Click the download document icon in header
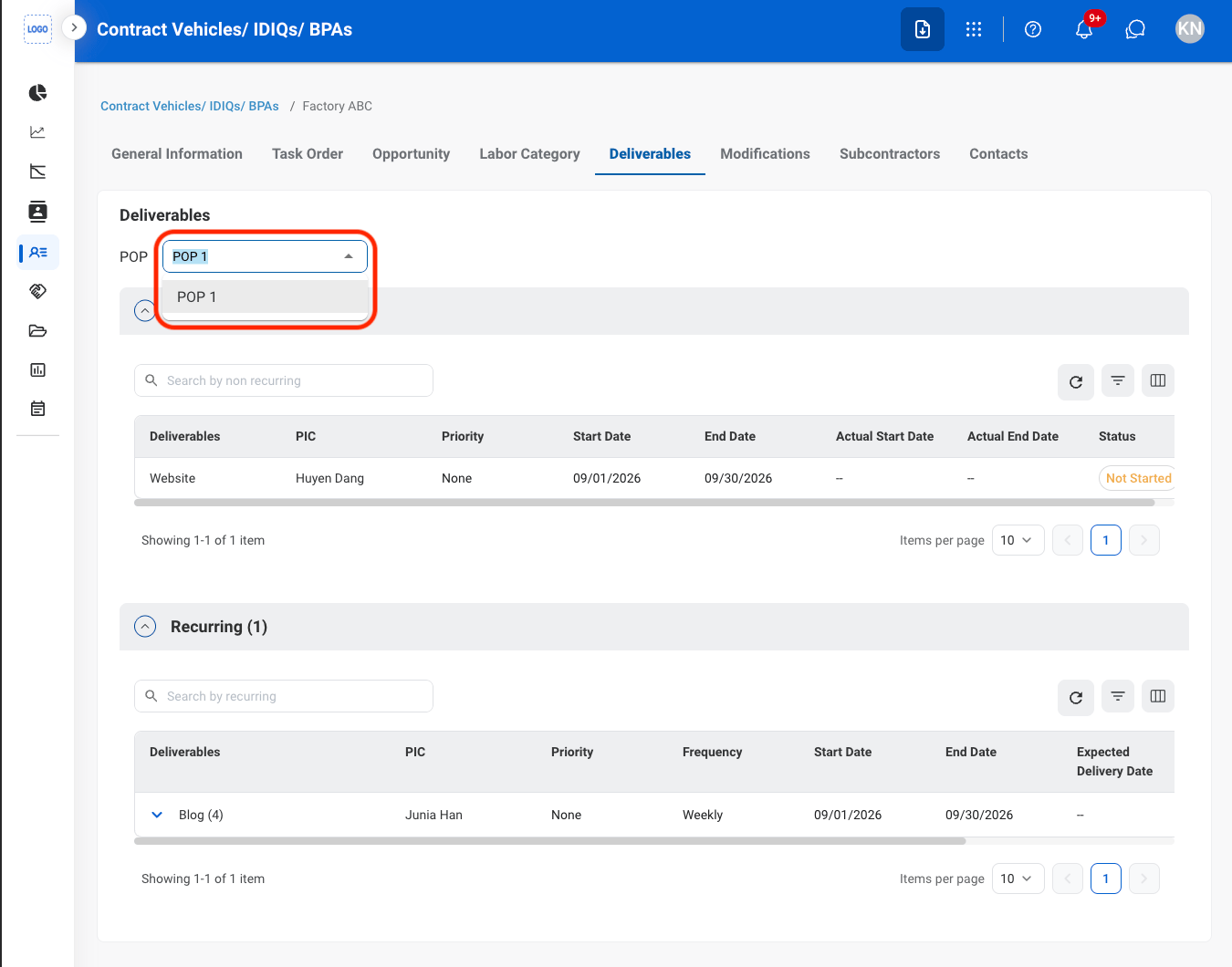Screen dimensions: 1232x967 coord(923,29)
